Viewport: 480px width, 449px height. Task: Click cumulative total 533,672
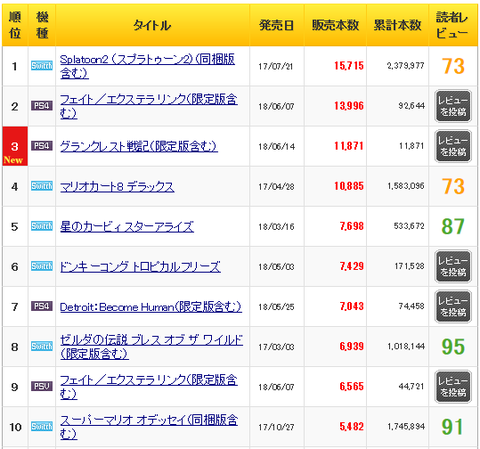(409, 226)
